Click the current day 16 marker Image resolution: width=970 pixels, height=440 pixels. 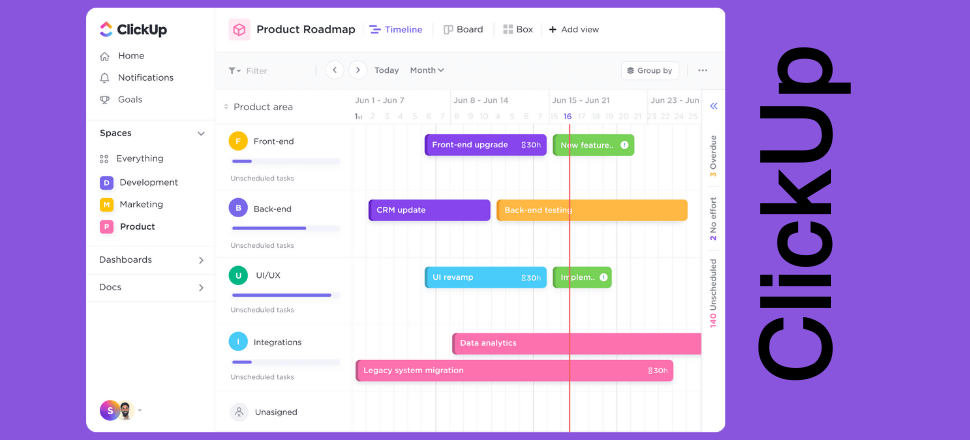tap(567, 116)
